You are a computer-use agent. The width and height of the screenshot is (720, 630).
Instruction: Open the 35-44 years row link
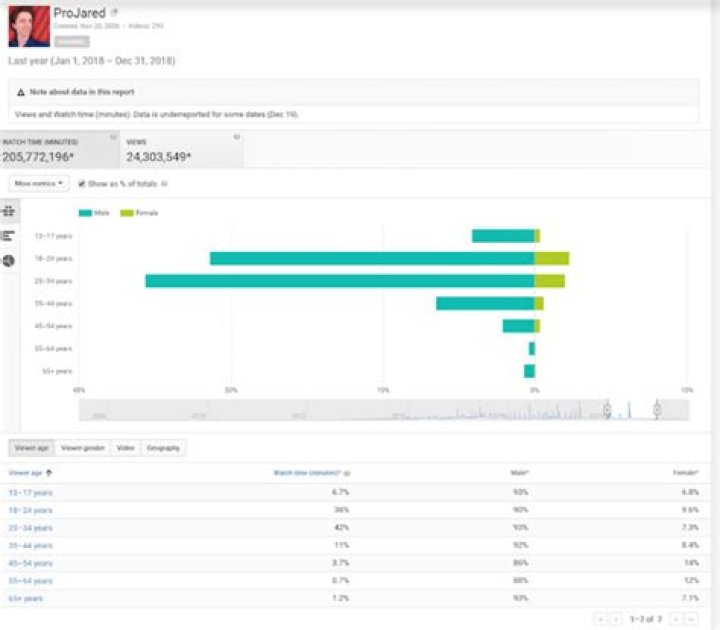click(x=30, y=546)
